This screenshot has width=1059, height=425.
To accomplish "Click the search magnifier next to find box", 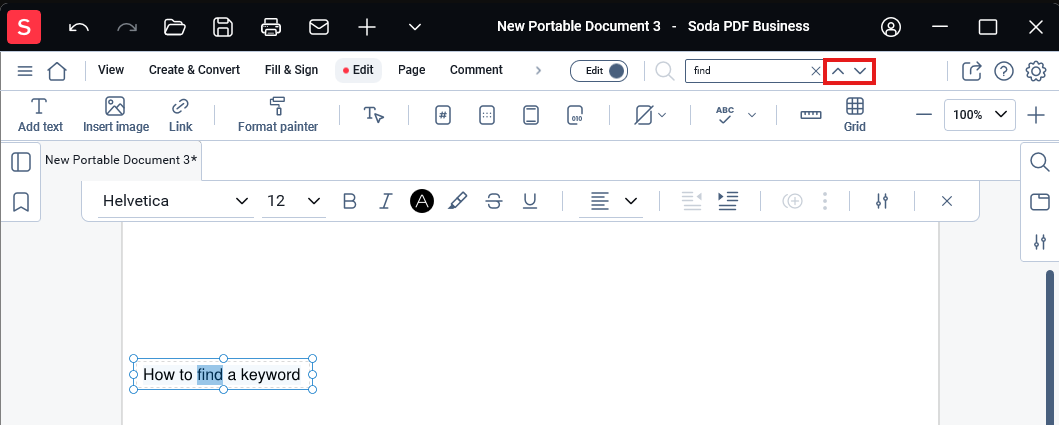I will [x=665, y=71].
